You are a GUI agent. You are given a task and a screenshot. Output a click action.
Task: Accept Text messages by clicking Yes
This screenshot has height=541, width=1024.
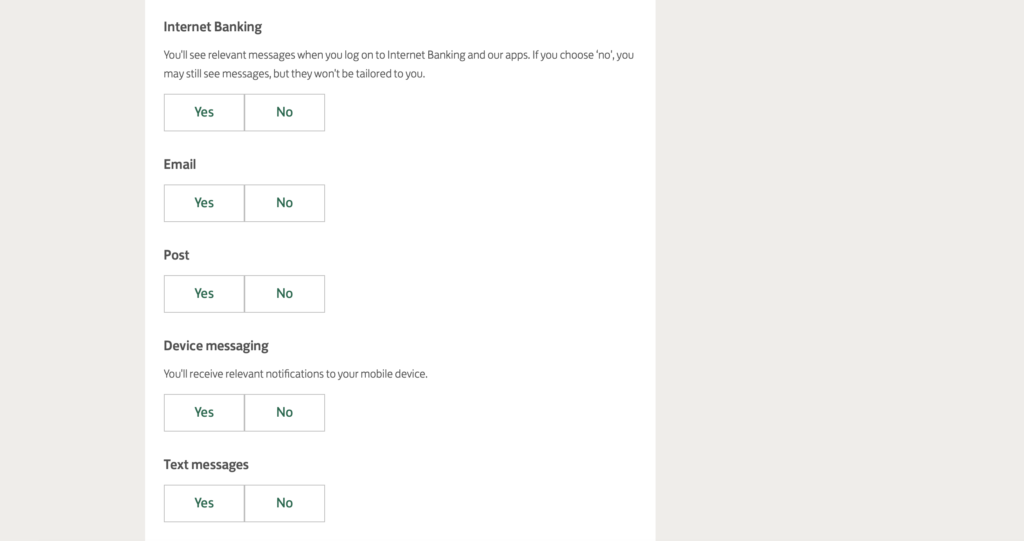(x=204, y=504)
